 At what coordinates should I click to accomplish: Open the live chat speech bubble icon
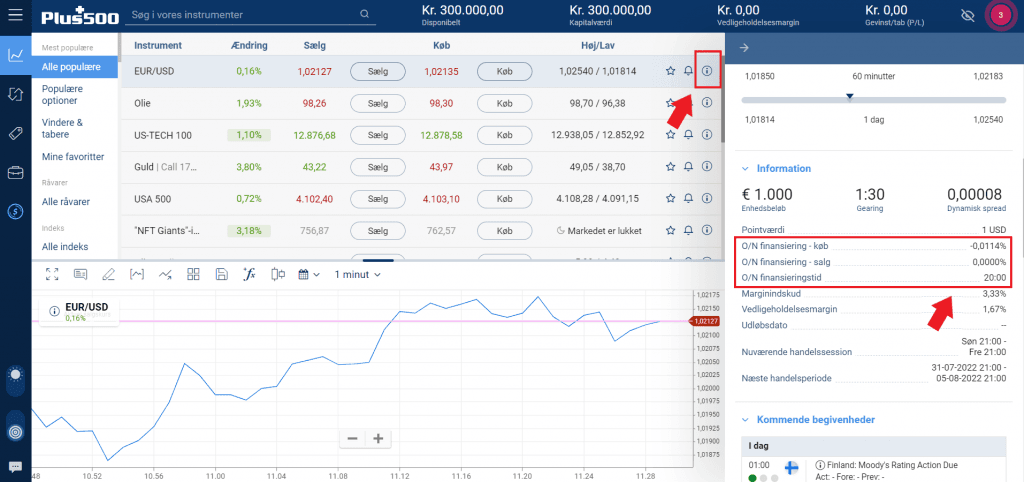coord(15,467)
